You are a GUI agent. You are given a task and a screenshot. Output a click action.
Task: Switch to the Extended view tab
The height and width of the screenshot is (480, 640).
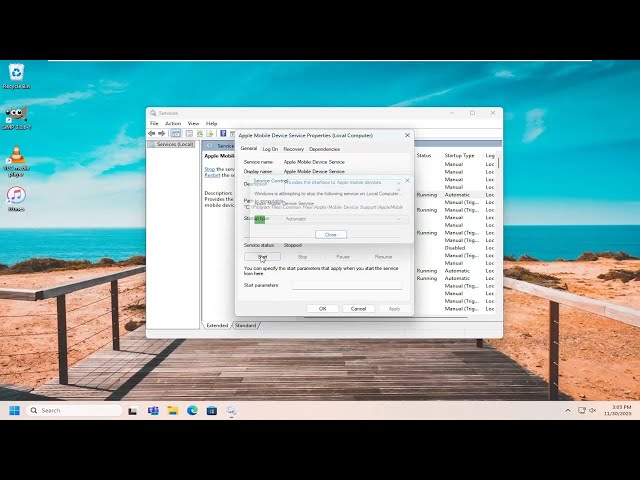coord(217,325)
